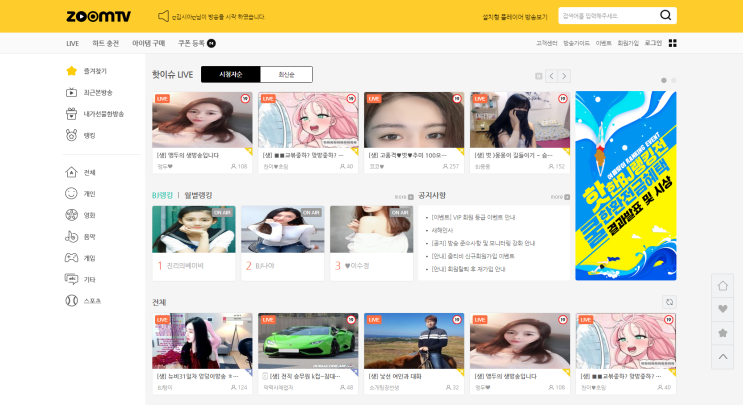Open 고객센터 link
The image size is (743, 405).
[546, 43]
